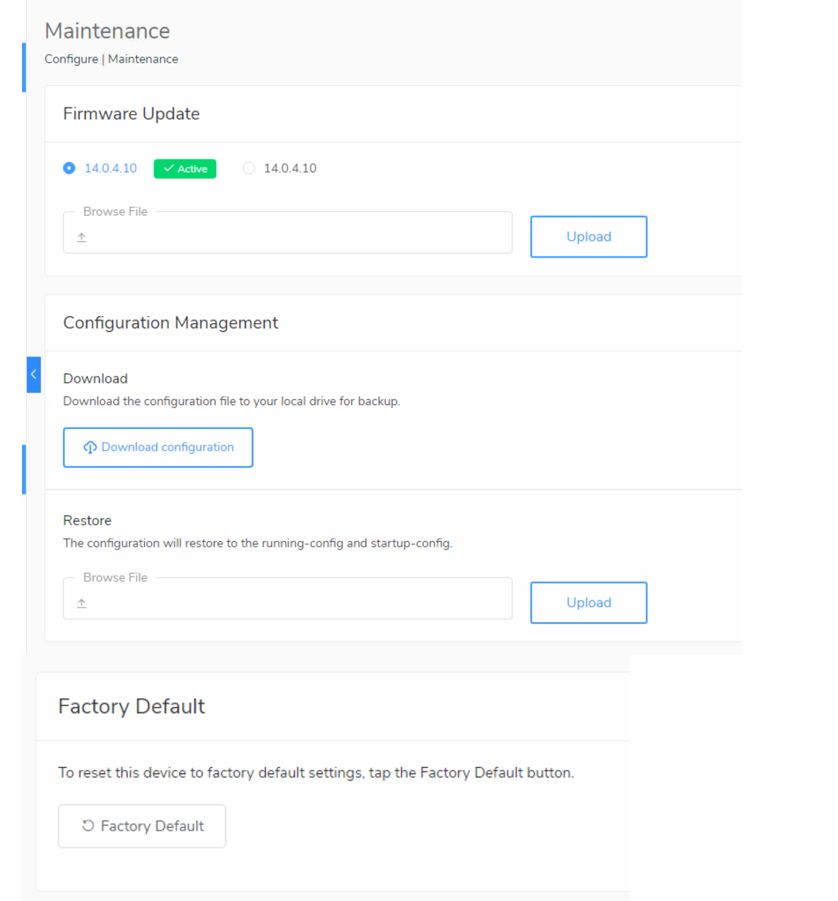Click the Configuration Management section header

(x=171, y=323)
